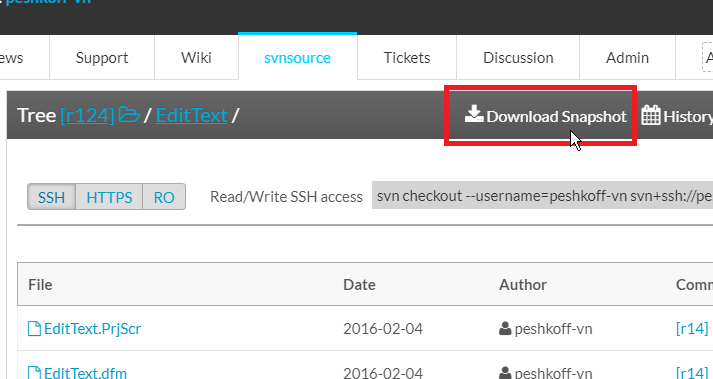Click the file icon next to EditText.PrjScr

click(35, 328)
